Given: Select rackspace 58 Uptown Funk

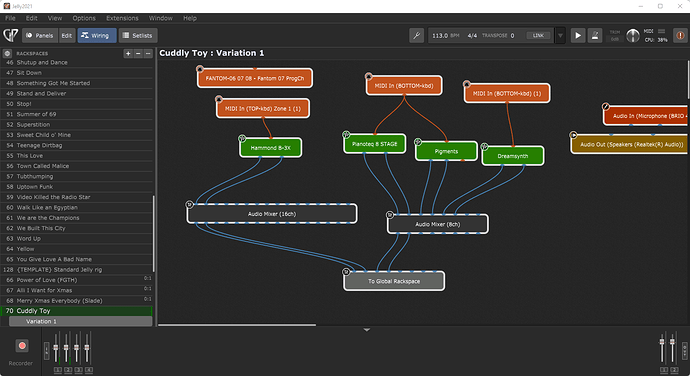Looking at the screenshot, I should [x=77, y=187].
